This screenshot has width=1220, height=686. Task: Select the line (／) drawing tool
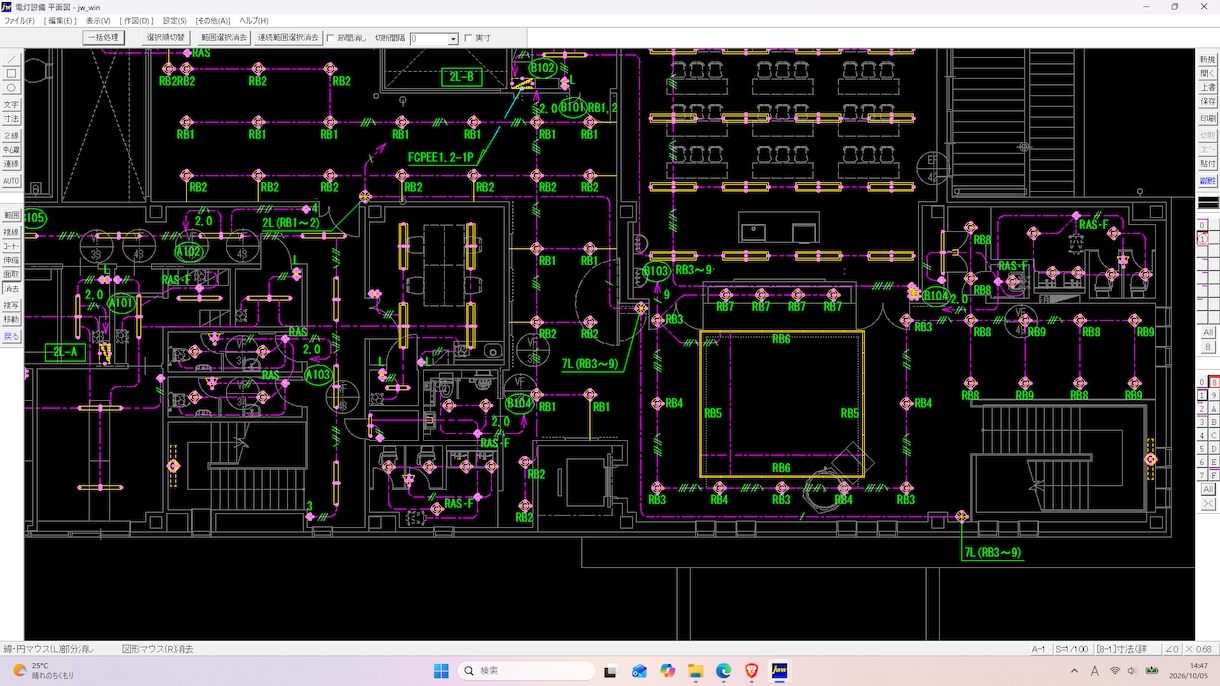(x=12, y=59)
